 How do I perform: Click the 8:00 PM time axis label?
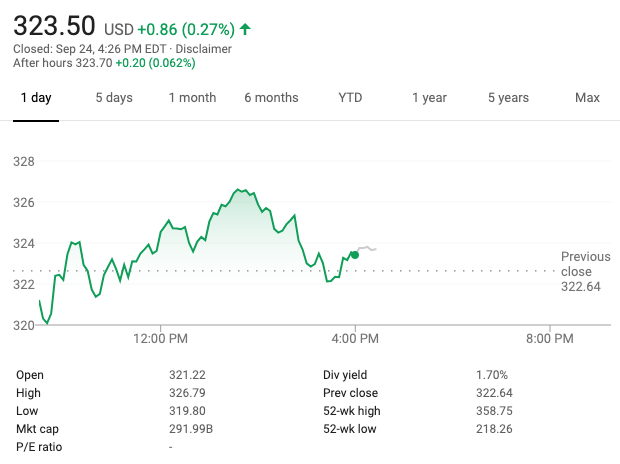[549, 339]
